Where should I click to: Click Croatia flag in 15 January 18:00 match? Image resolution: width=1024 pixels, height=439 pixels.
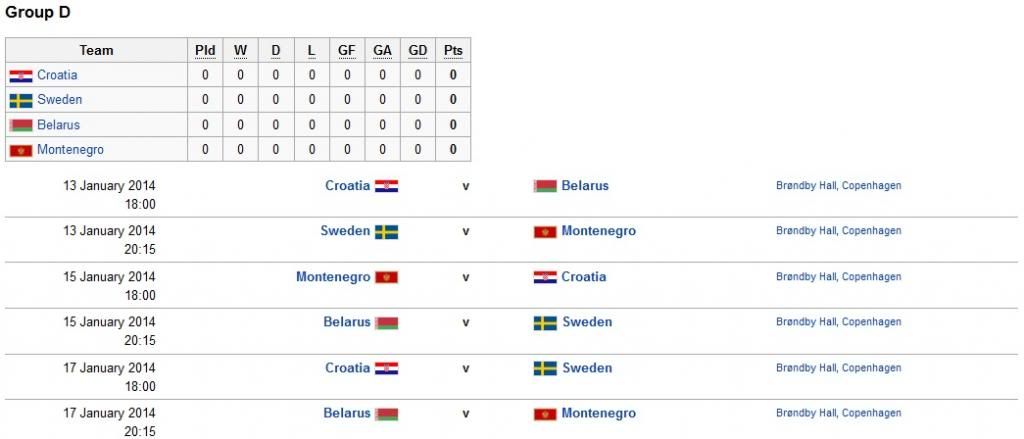pos(545,278)
